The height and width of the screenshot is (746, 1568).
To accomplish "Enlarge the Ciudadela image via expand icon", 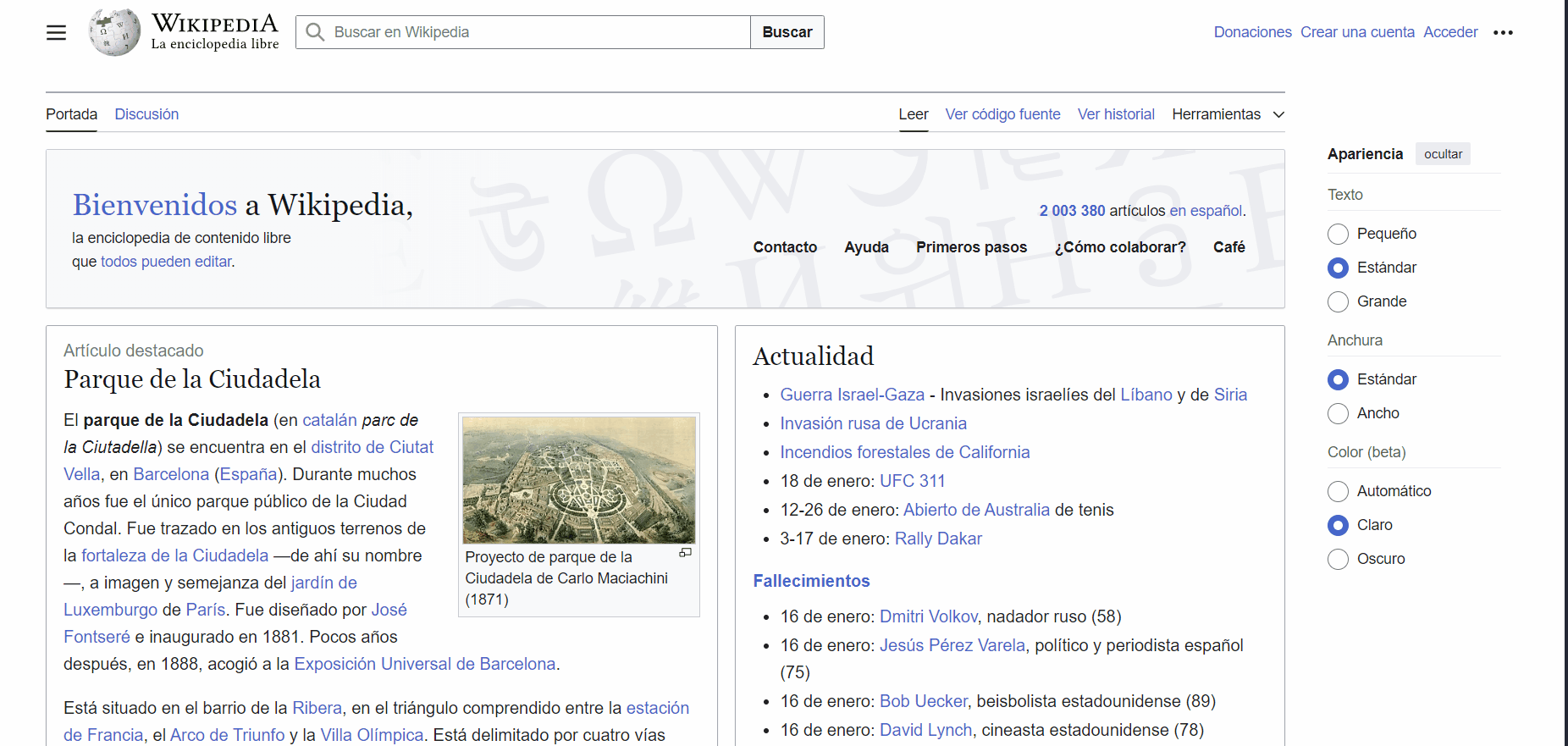I will click(x=685, y=553).
